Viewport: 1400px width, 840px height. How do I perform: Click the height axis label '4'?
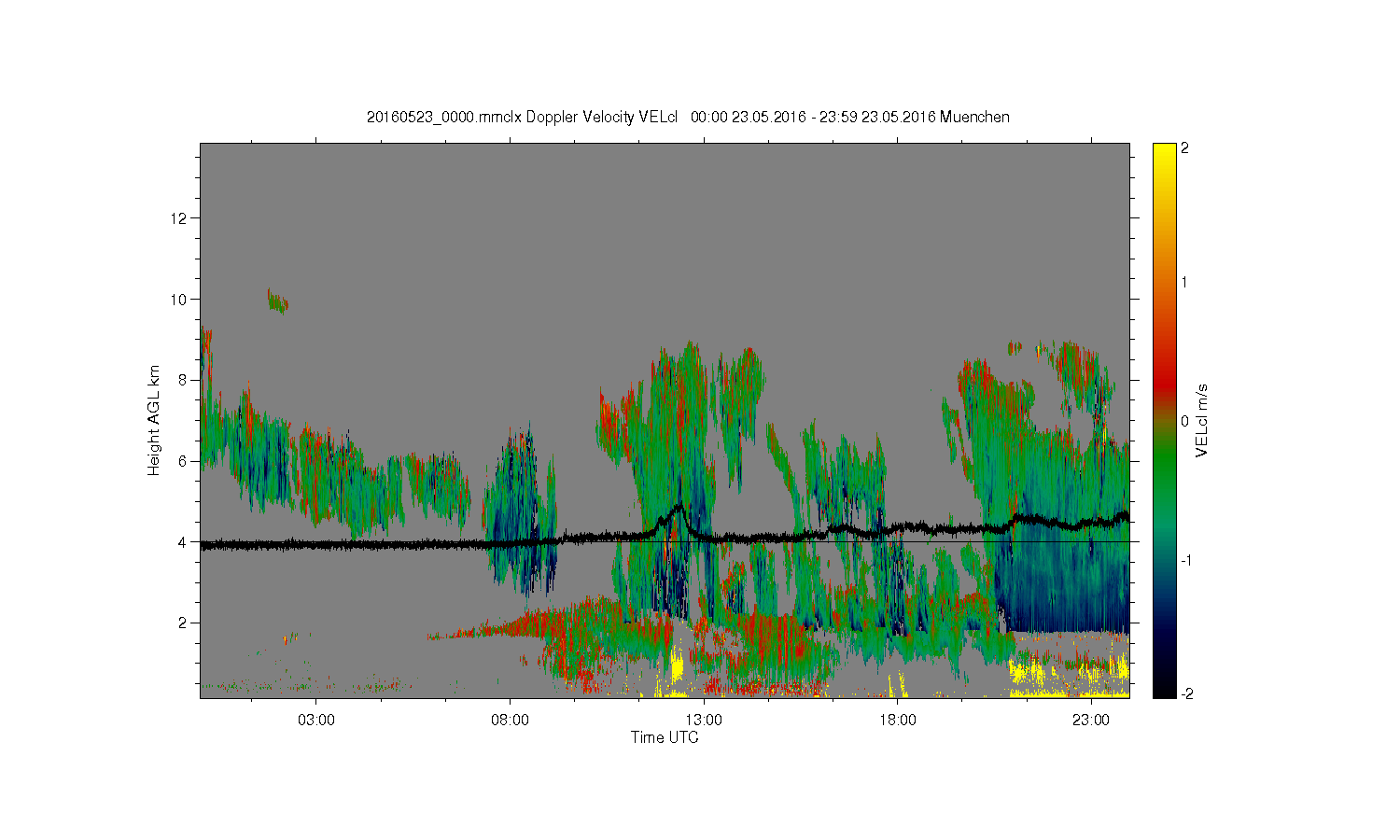(184, 542)
